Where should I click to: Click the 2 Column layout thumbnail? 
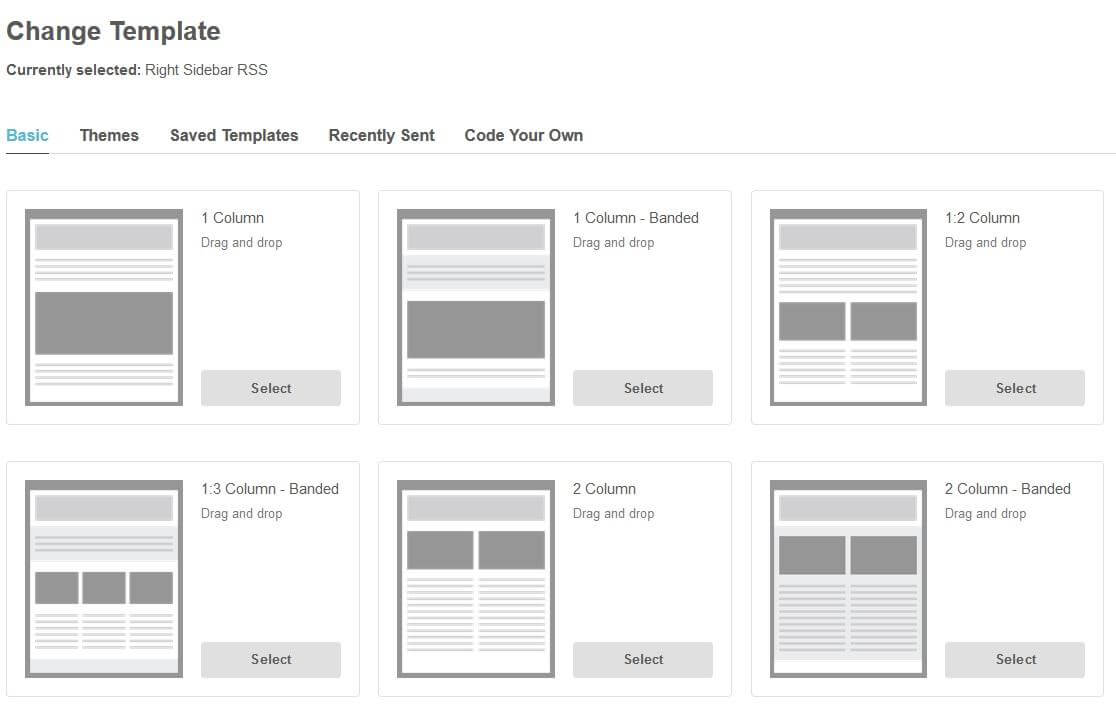click(x=476, y=579)
